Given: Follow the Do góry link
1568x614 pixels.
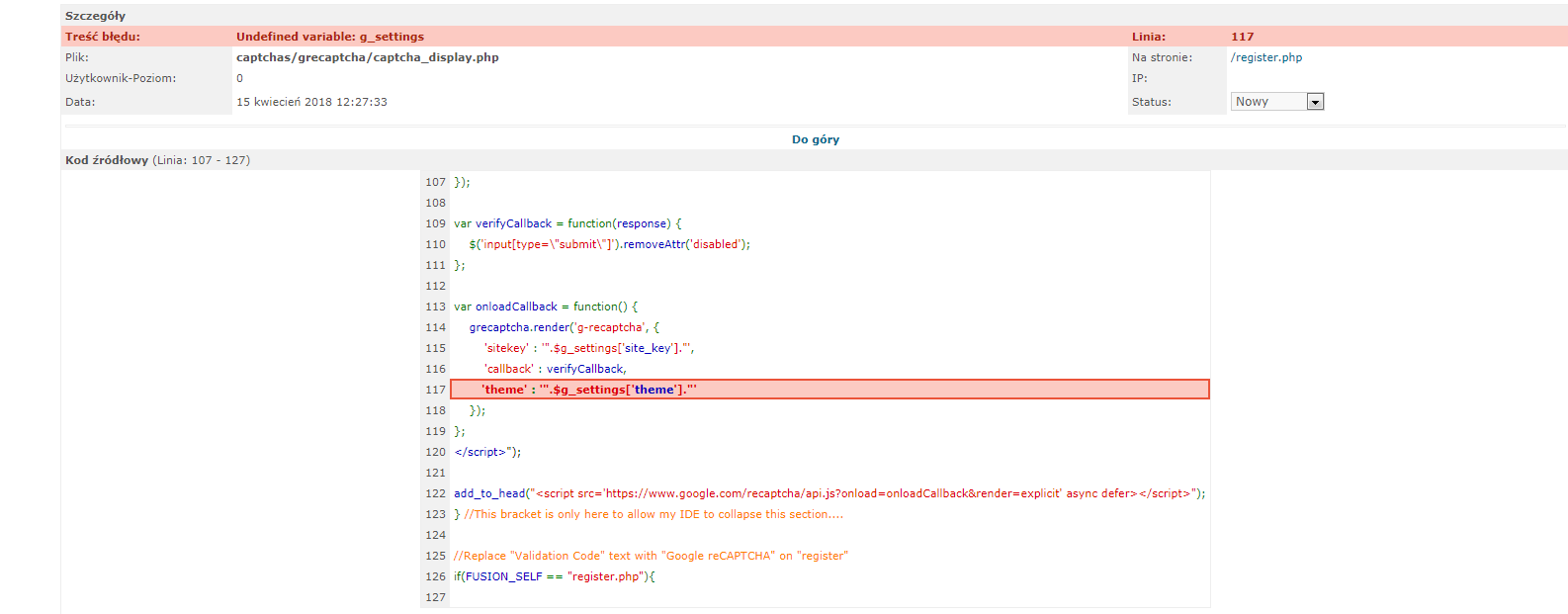Looking at the screenshot, I should click(x=816, y=139).
